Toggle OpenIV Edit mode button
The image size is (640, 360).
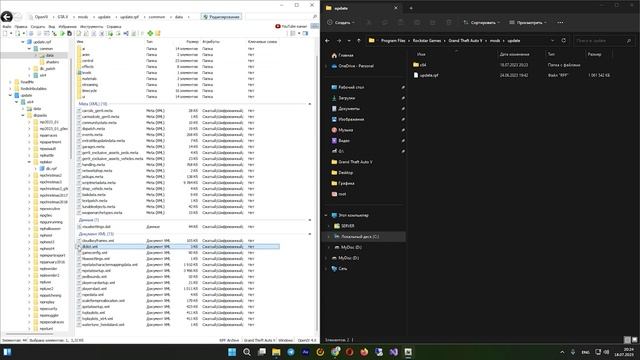tap(221, 17)
